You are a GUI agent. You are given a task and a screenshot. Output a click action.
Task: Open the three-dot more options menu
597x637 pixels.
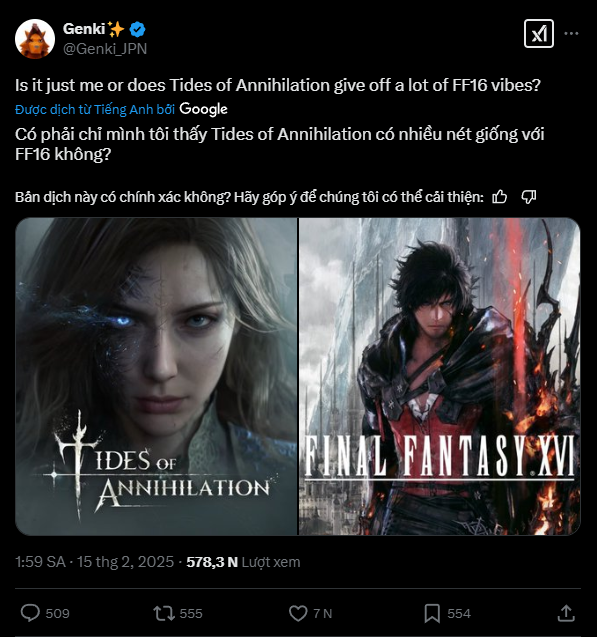coord(571,34)
